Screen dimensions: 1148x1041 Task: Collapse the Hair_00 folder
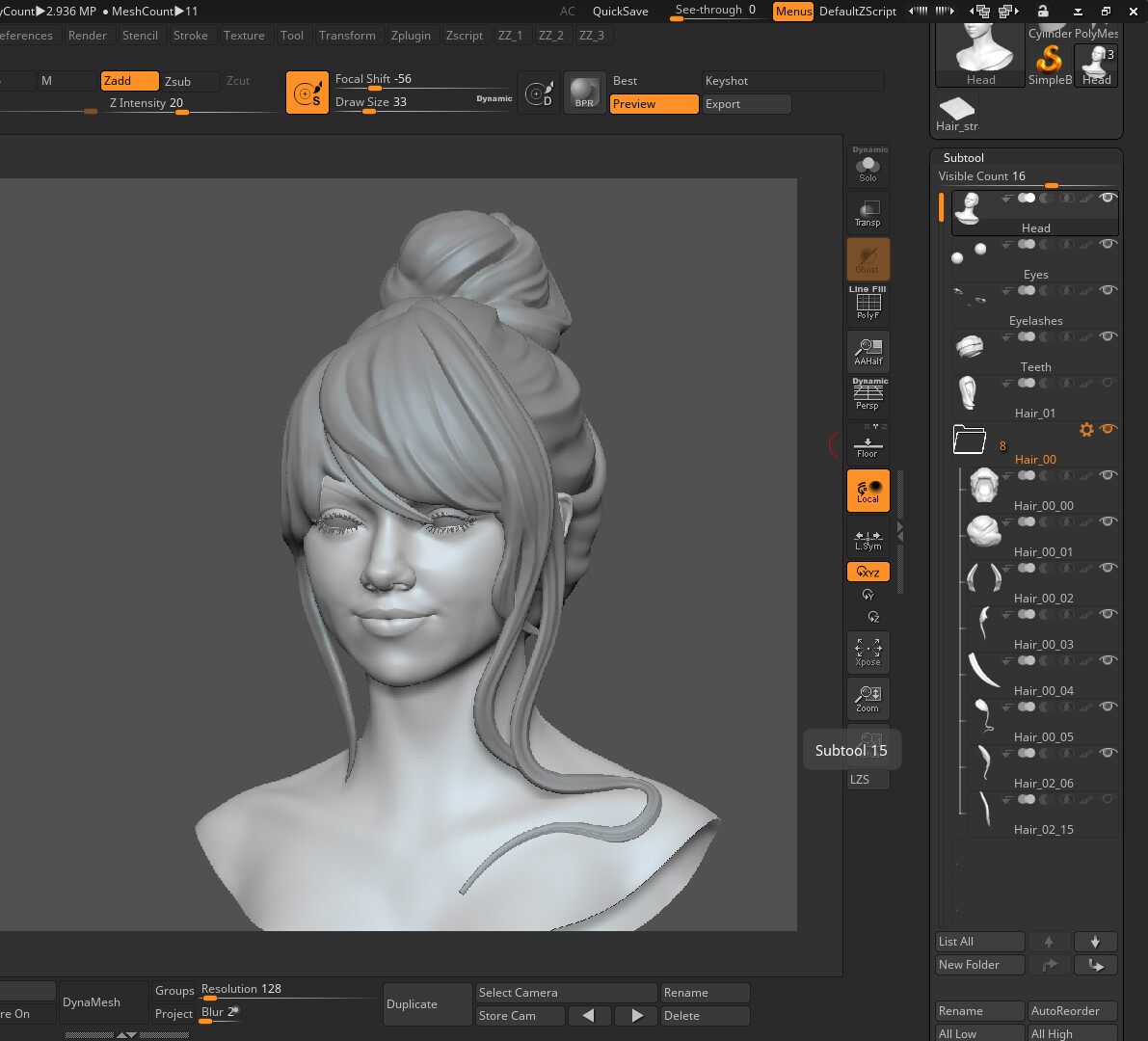tap(970, 440)
